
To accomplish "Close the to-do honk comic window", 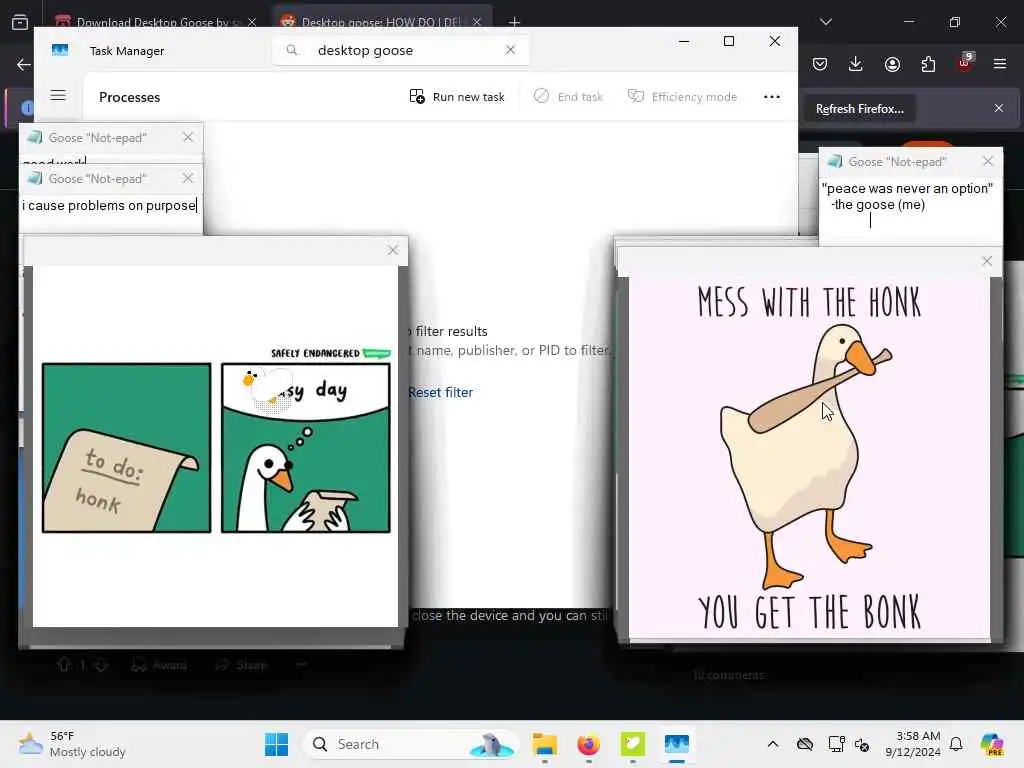I will pyautogui.click(x=392, y=250).
